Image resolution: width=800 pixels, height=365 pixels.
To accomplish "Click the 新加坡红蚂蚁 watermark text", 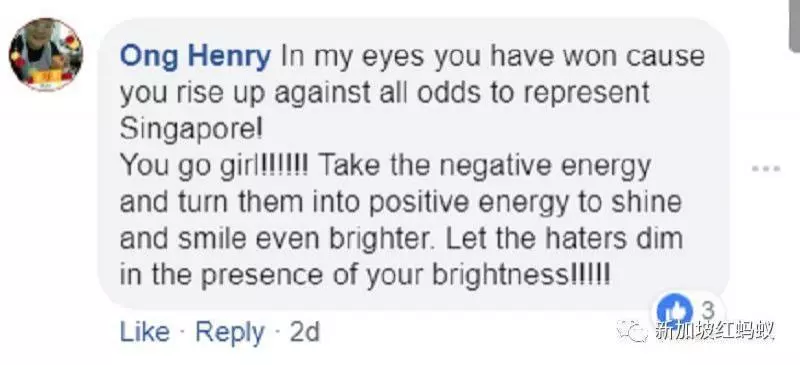I will [714, 332].
